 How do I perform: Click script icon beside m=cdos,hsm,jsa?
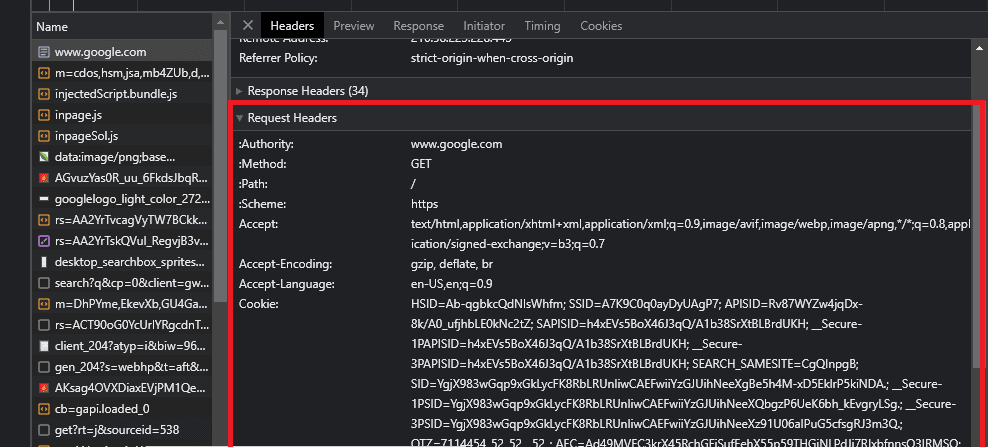43,74
